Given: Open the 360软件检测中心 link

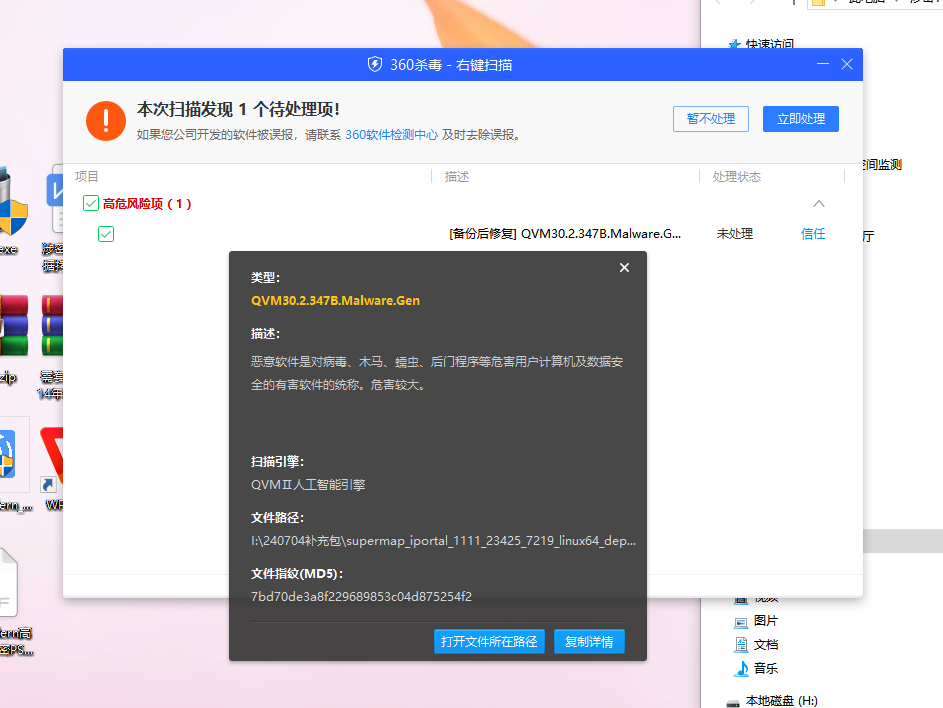Looking at the screenshot, I should 391,135.
